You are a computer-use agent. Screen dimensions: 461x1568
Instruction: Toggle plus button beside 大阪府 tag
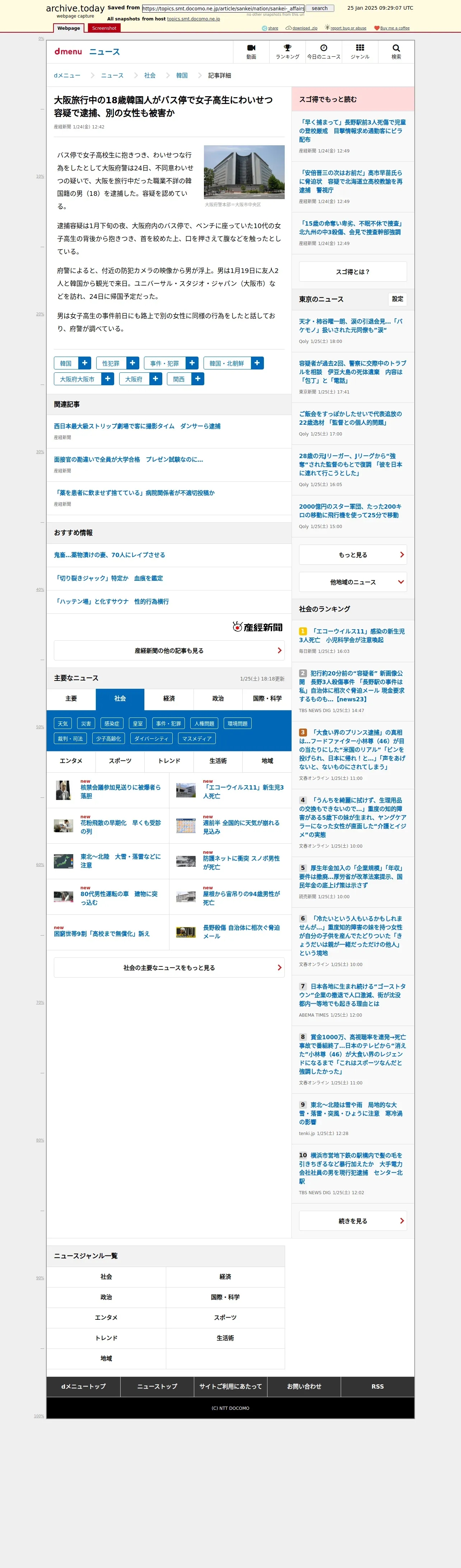coord(156,378)
